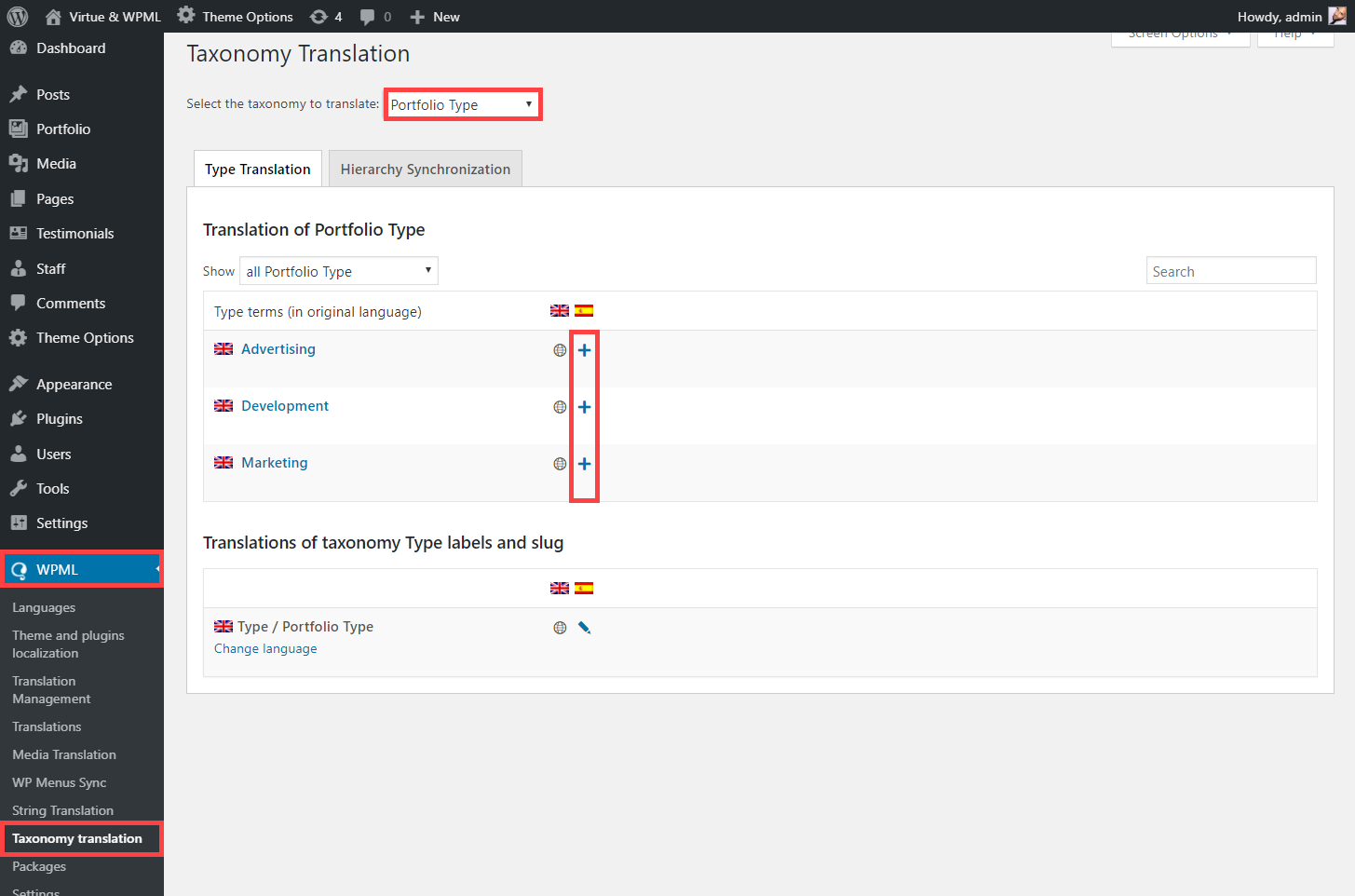Viewport: 1355px width, 896px height.
Task: Open Media menu in sidebar
Action: (82, 164)
